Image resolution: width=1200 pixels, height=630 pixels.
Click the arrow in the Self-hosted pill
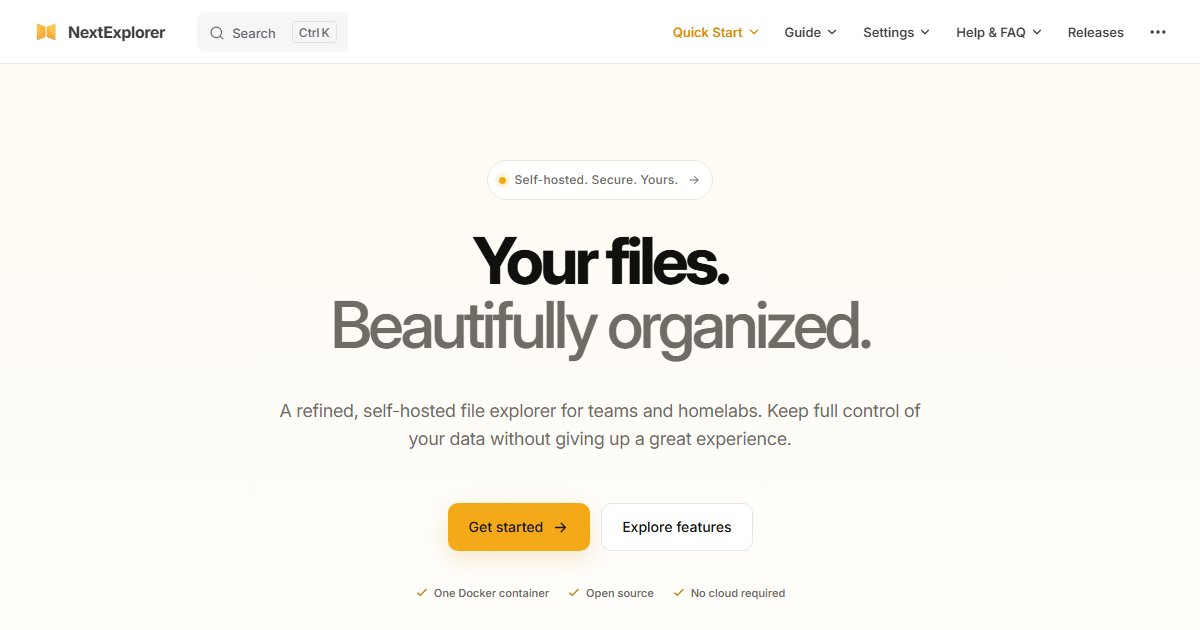694,180
